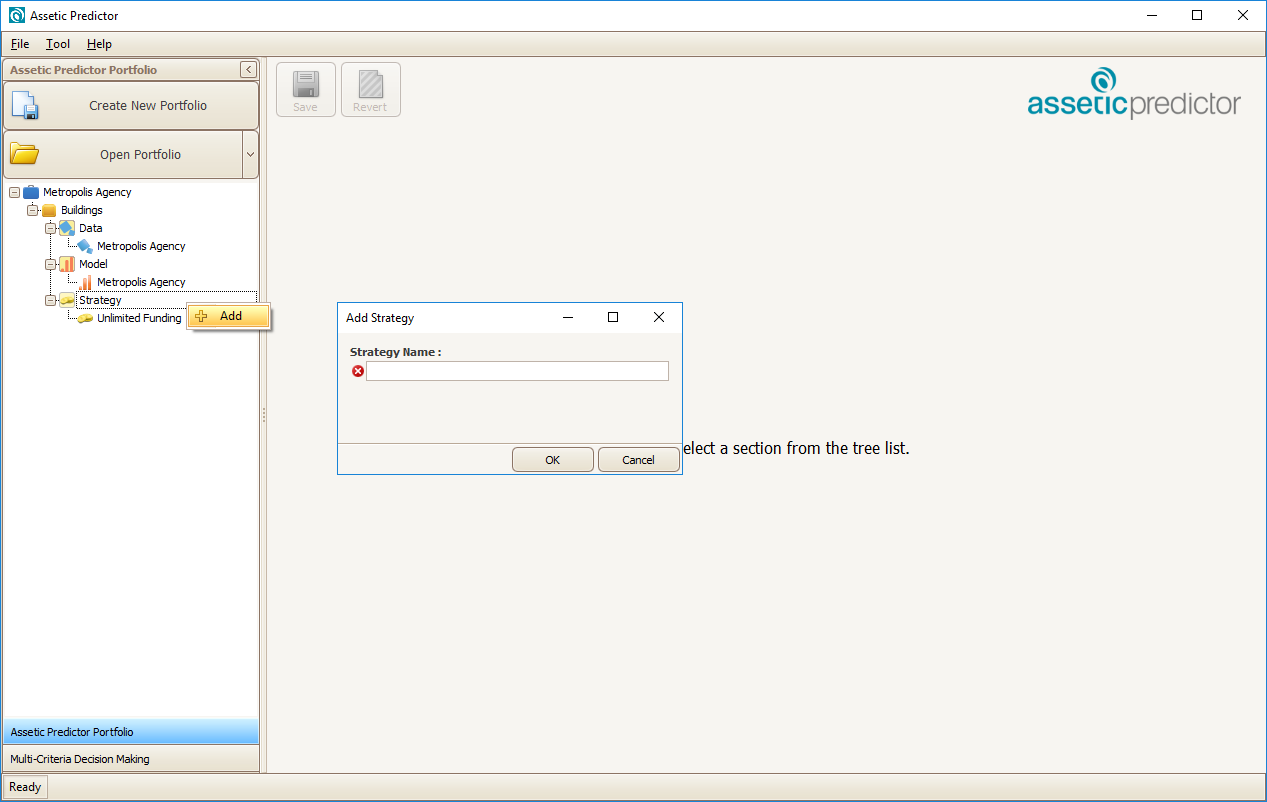Screen dimensions: 1267x802
Task: Click the Create New Portfolio button
Action: [x=131, y=105]
